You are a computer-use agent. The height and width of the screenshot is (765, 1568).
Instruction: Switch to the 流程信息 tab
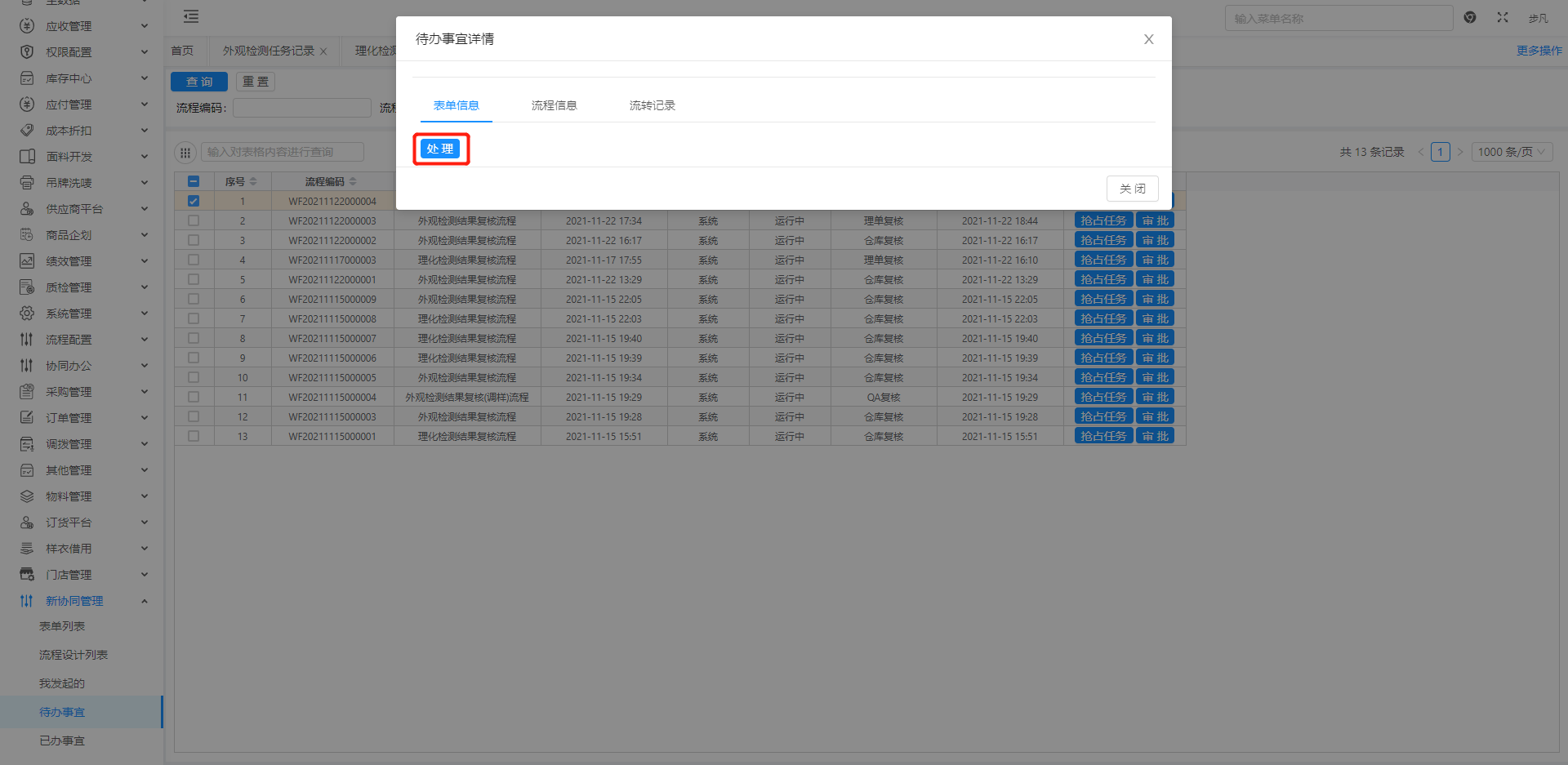(x=554, y=105)
